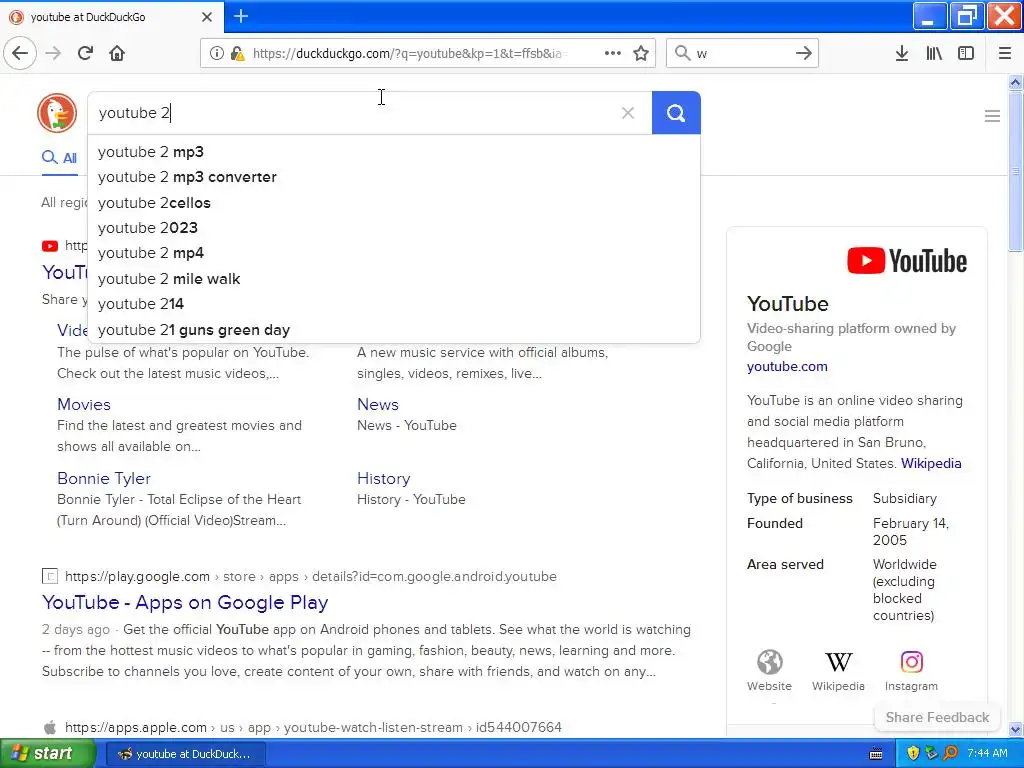Click the Website globe icon in YouTube panel
This screenshot has height=768, width=1024.
[769, 662]
